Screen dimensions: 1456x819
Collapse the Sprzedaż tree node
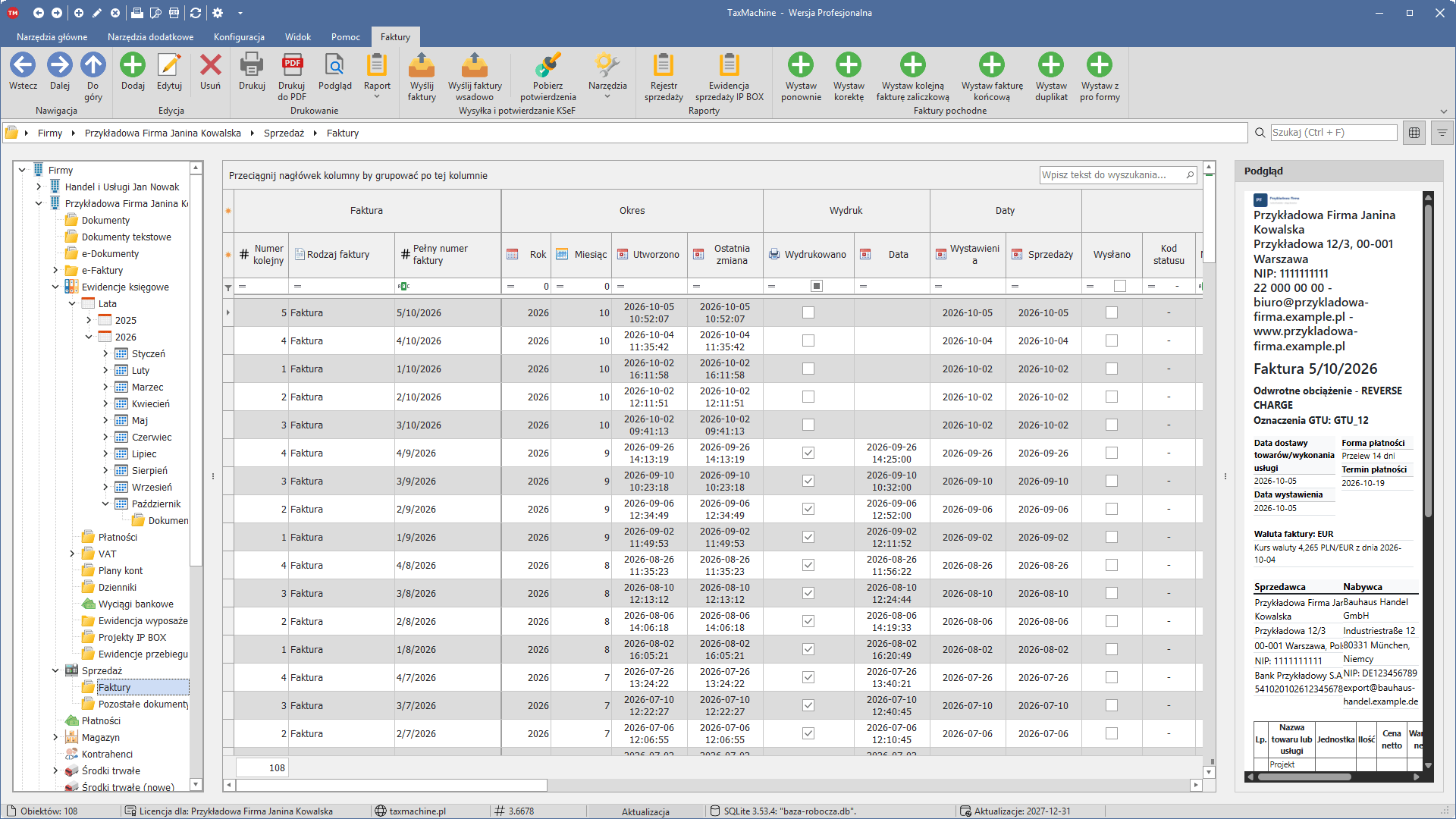(55, 670)
